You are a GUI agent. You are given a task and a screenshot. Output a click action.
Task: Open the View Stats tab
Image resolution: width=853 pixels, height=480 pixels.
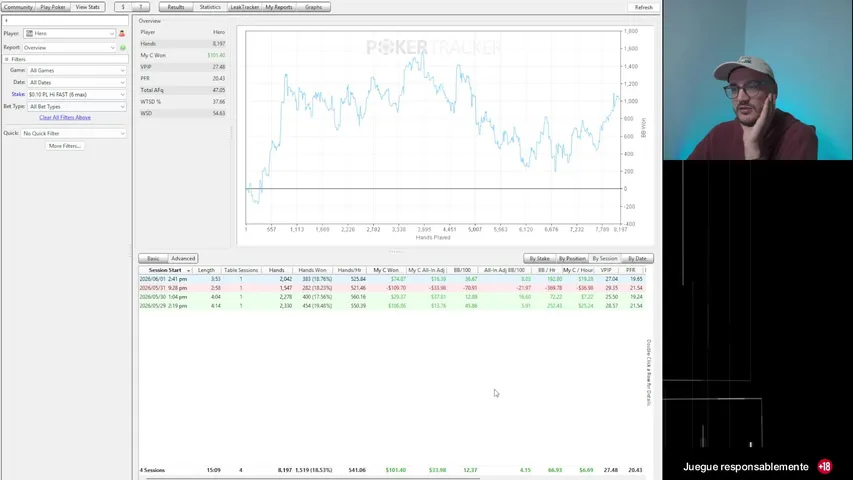[88, 7]
